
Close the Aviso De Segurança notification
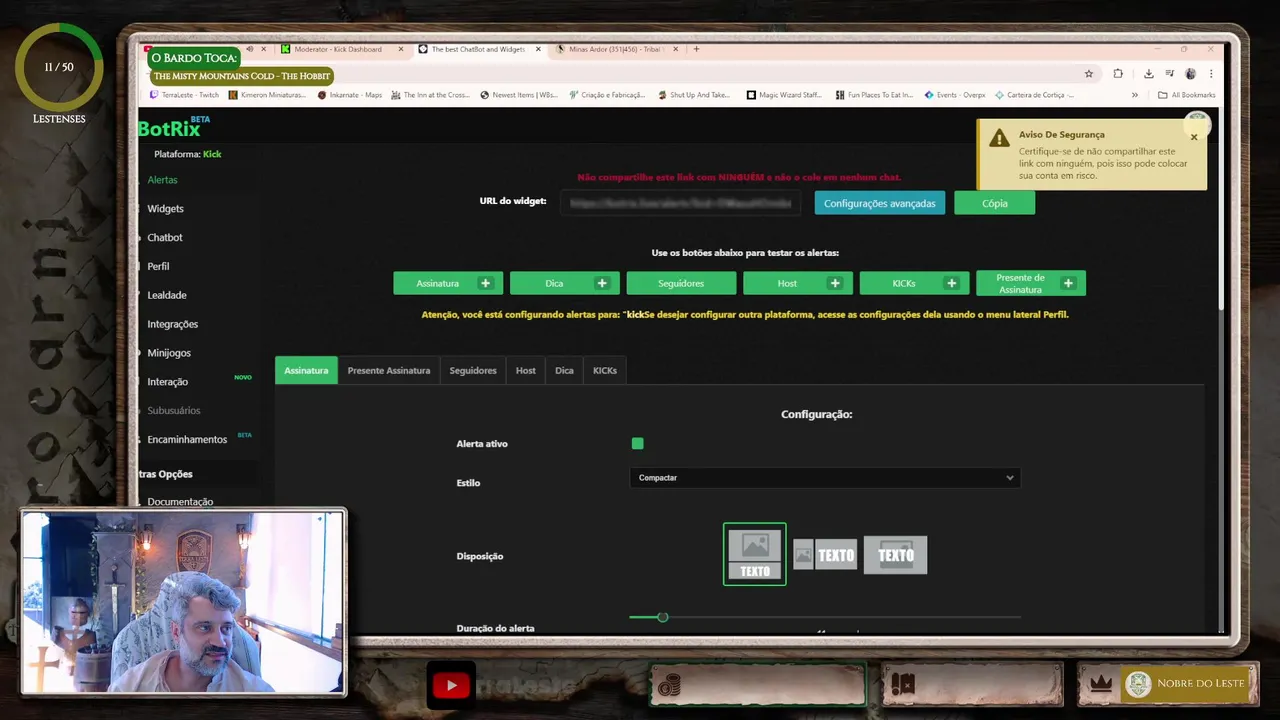tap(1193, 137)
